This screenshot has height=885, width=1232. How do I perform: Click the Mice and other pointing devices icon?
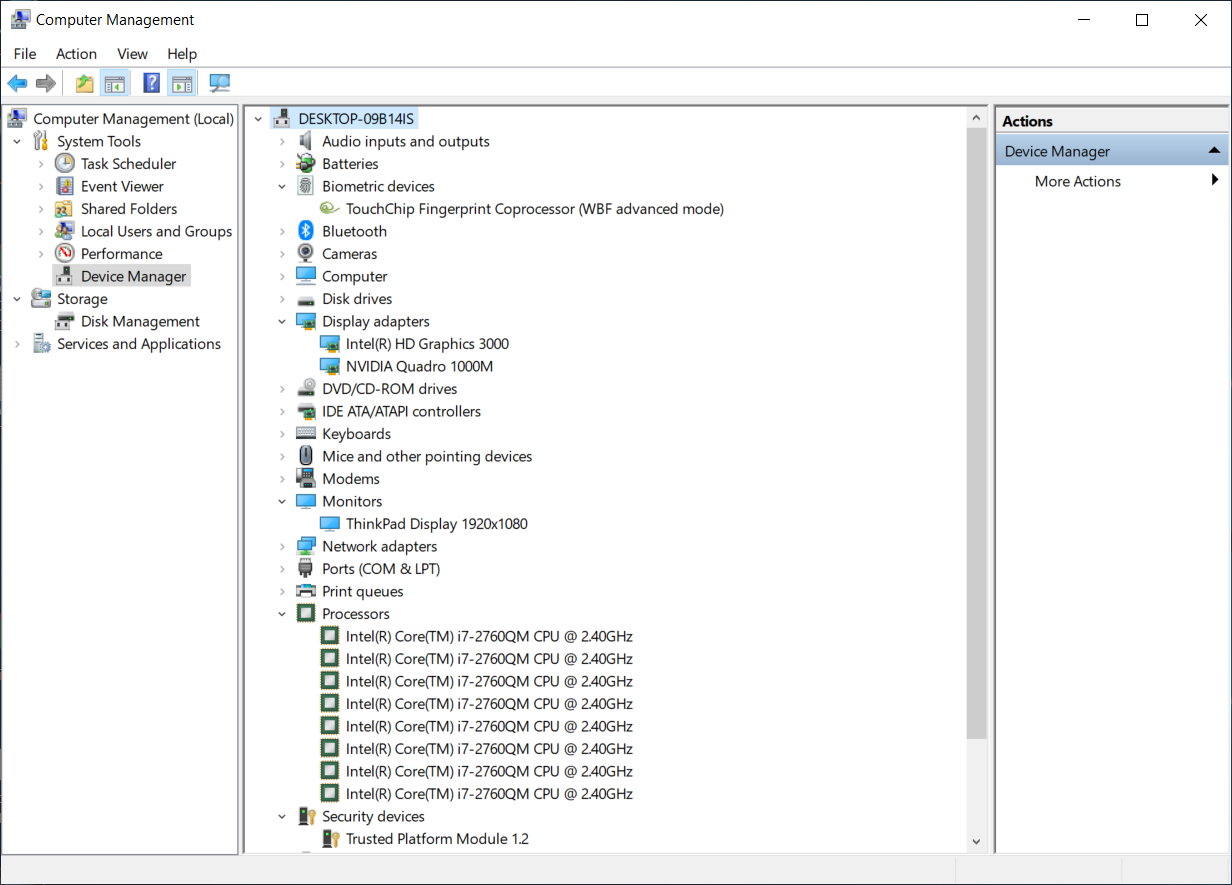coord(306,456)
